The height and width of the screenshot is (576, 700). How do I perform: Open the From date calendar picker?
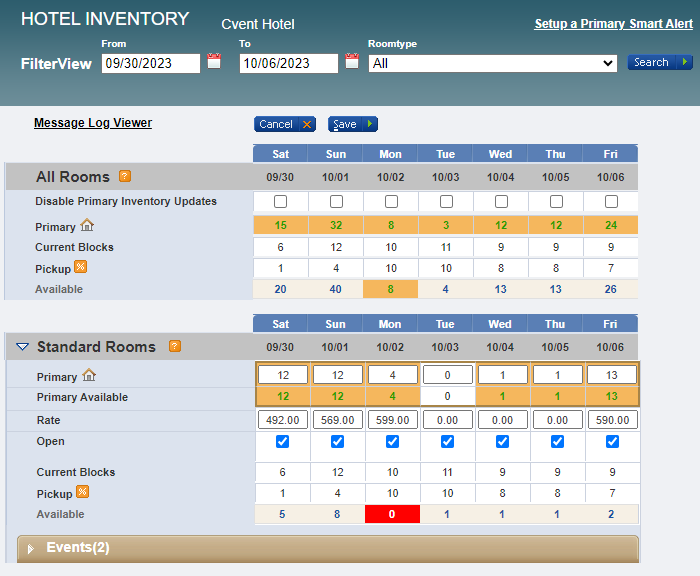(214, 62)
